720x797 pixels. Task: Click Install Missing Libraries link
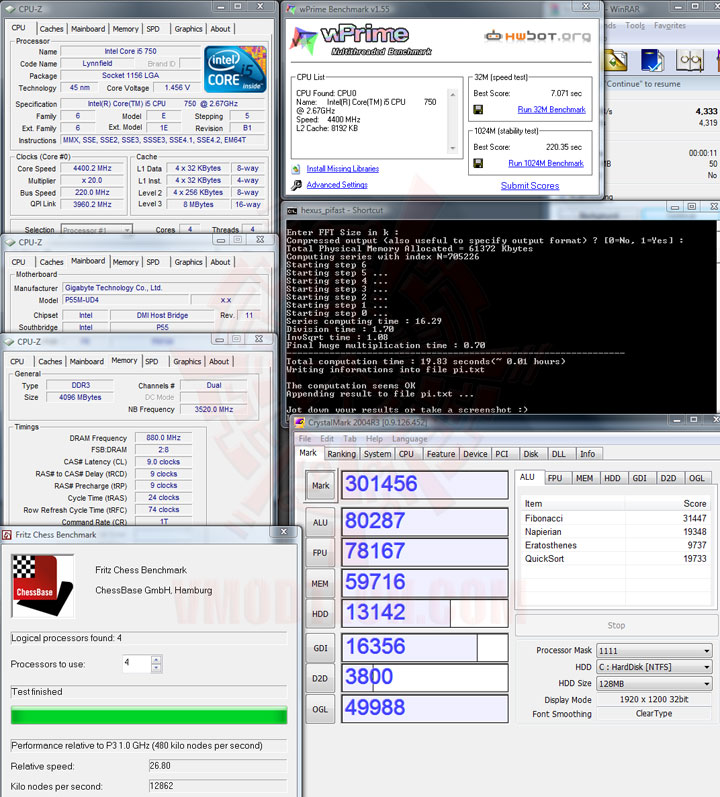(342, 169)
